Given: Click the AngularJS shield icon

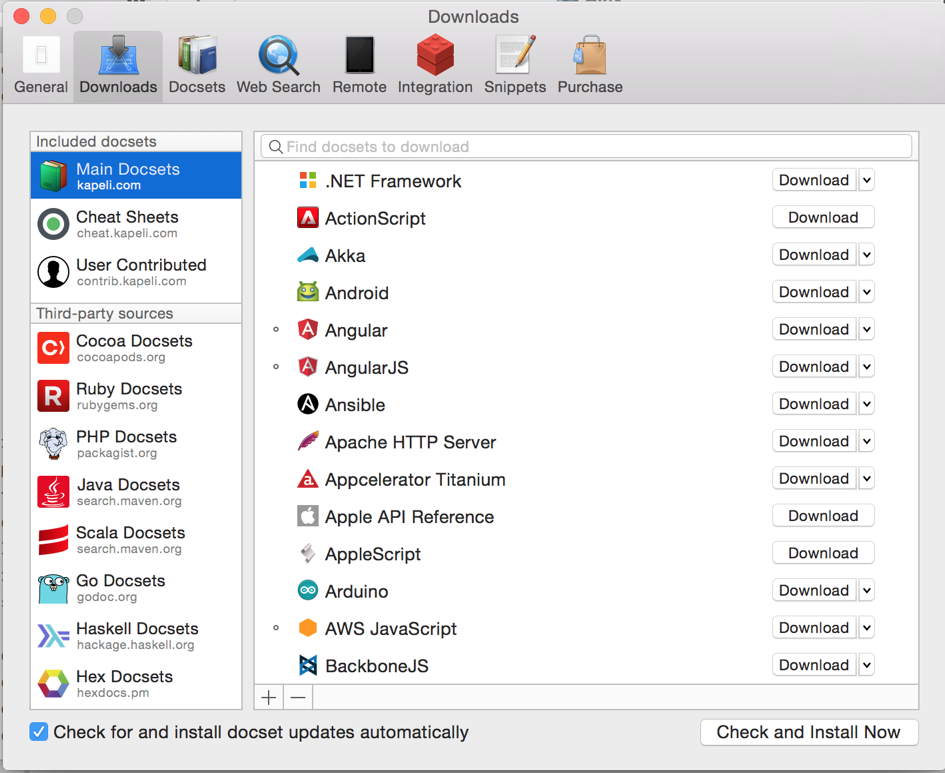Looking at the screenshot, I should point(308,367).
